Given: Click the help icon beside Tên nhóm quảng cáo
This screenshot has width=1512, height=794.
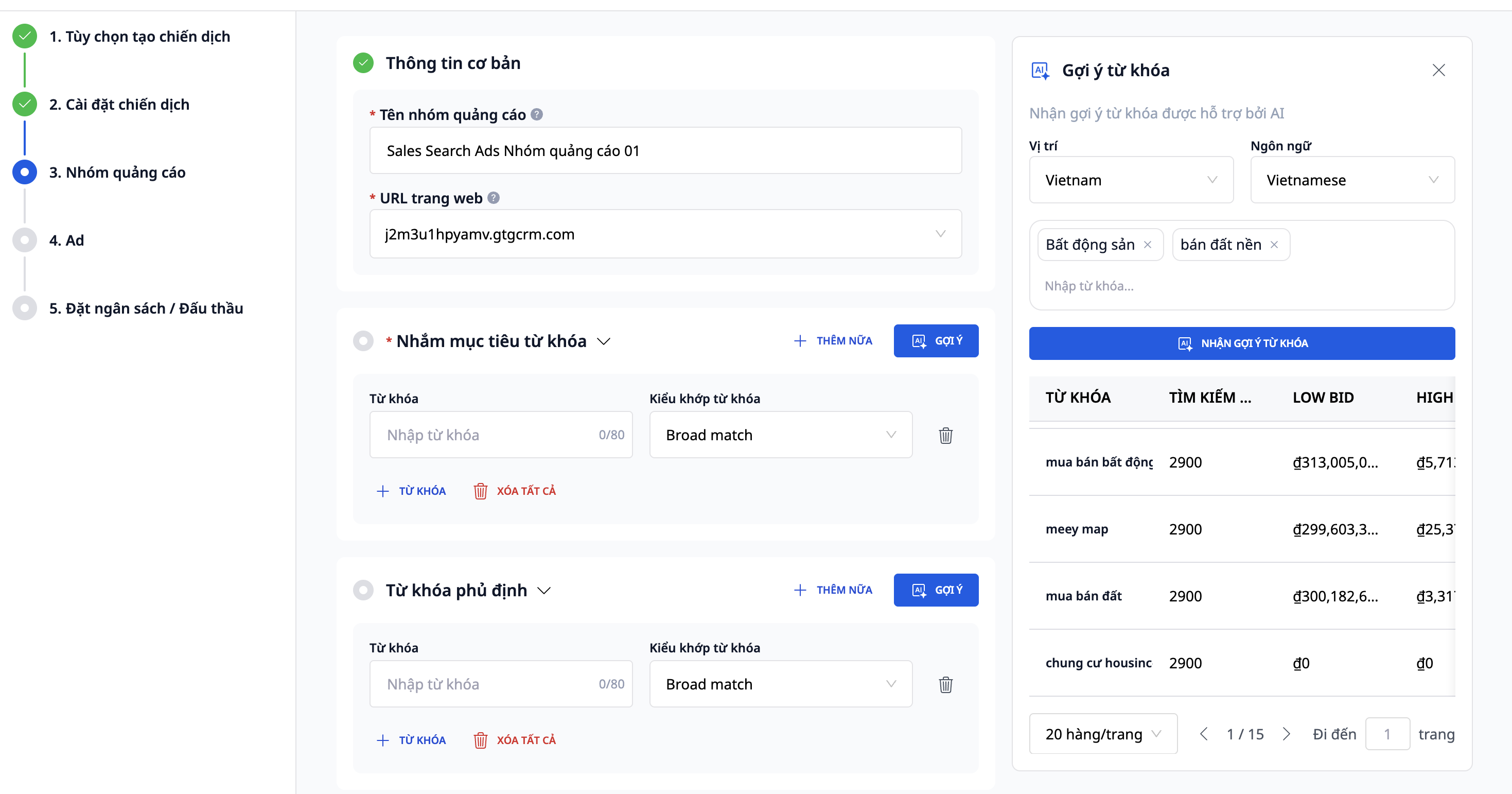Looking at the screenshot, I should tap(537, 114).
